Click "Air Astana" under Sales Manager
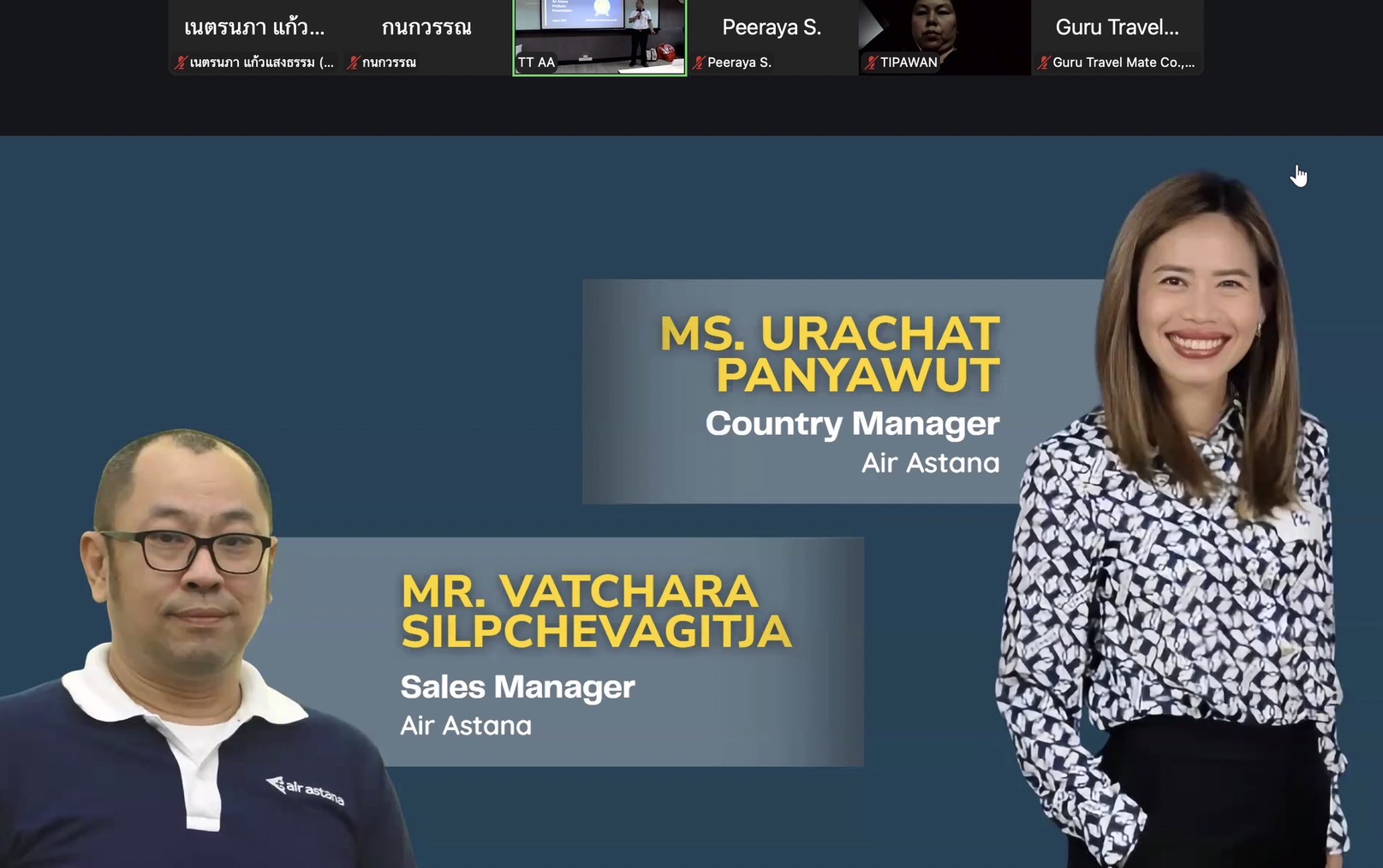1383x868 pixels. click(x=466, y=726)
